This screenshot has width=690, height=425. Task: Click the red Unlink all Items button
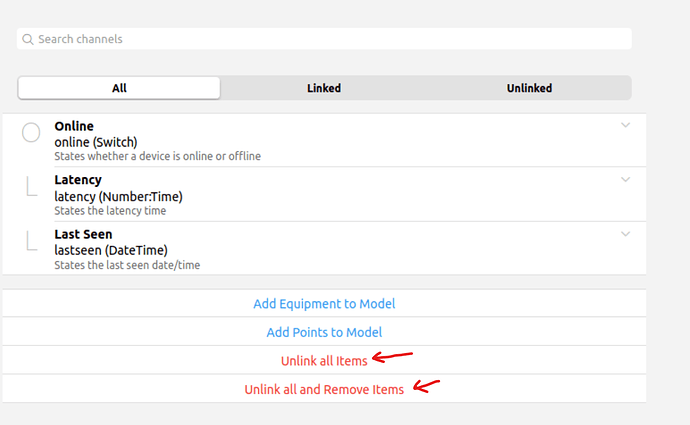(324, 361)
